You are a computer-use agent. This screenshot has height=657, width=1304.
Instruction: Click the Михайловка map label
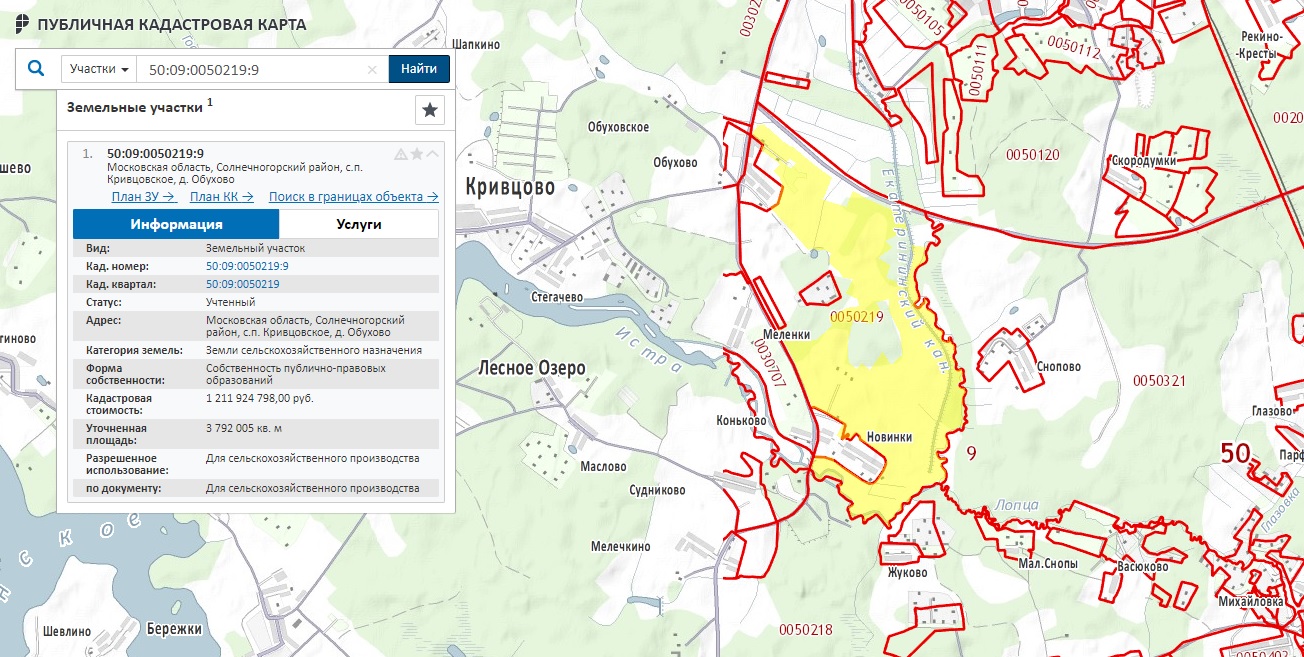click(x=1250, y=602)
